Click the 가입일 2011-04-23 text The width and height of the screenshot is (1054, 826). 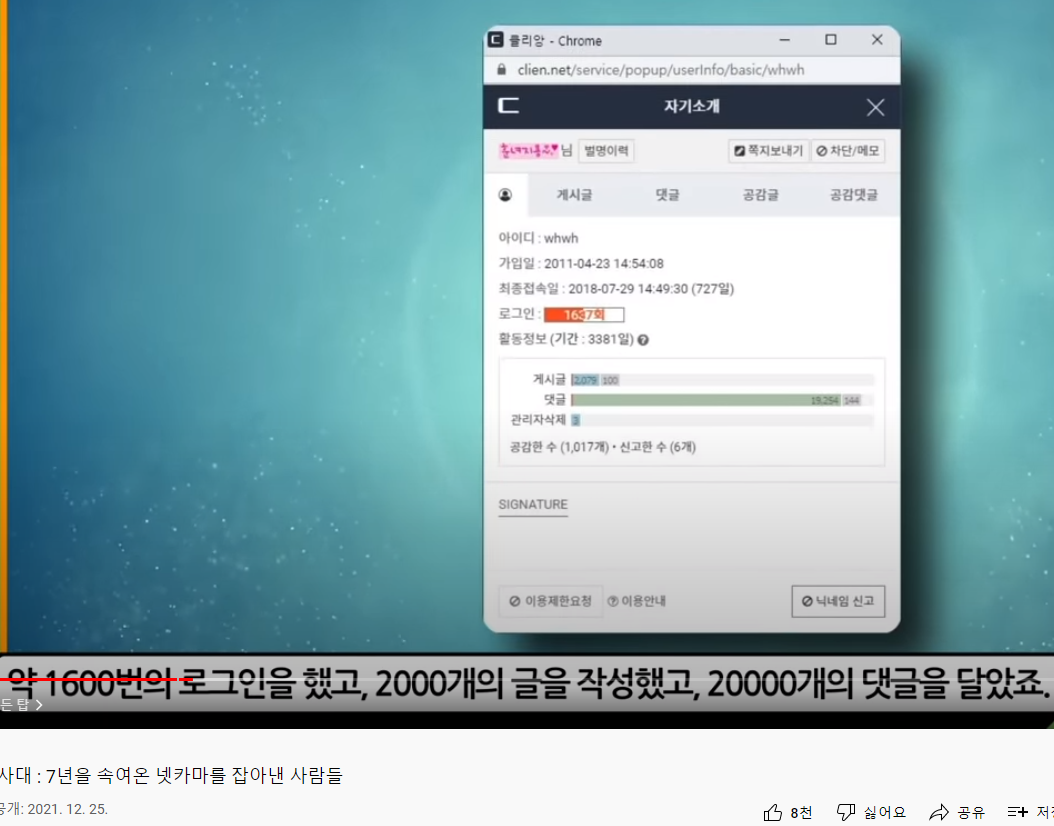(x=581, y=263)
